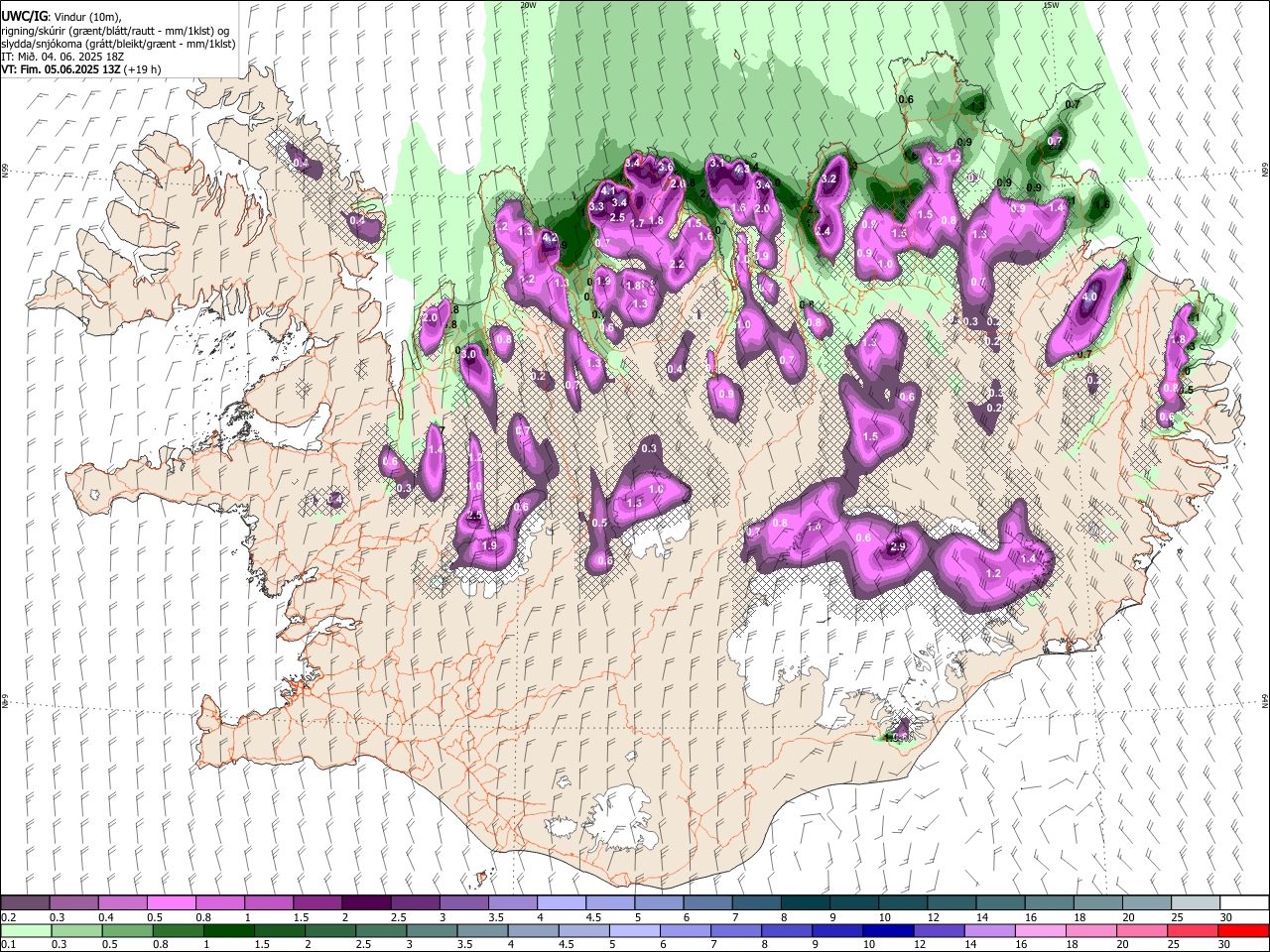Click the deep blue lower-legend swatch at 10

888,930
